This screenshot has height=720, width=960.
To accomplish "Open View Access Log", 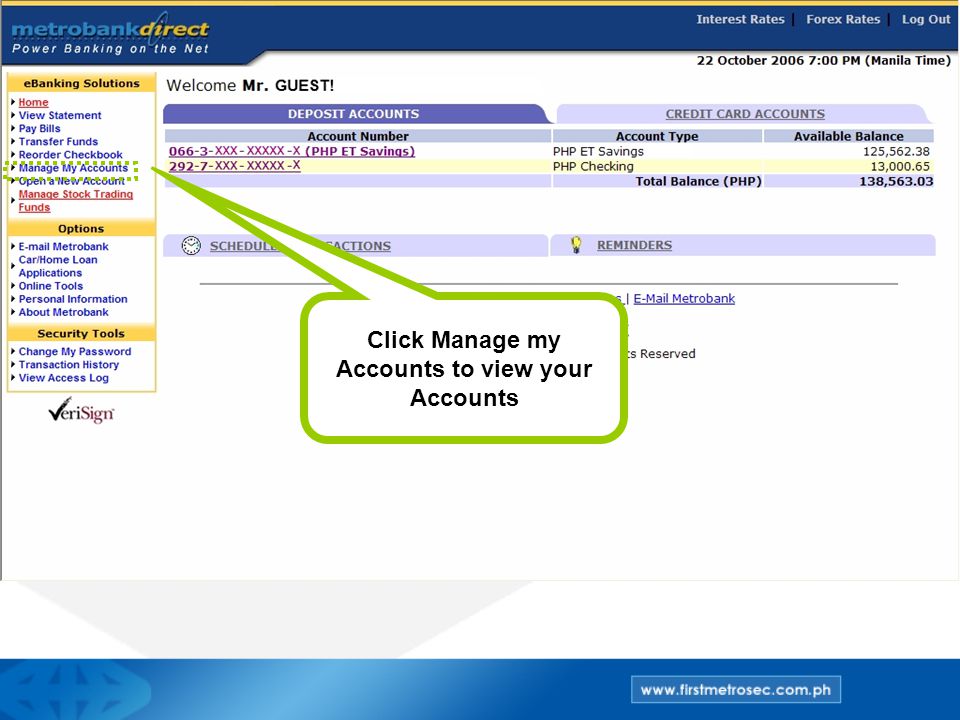I will [x=63, y=378].
